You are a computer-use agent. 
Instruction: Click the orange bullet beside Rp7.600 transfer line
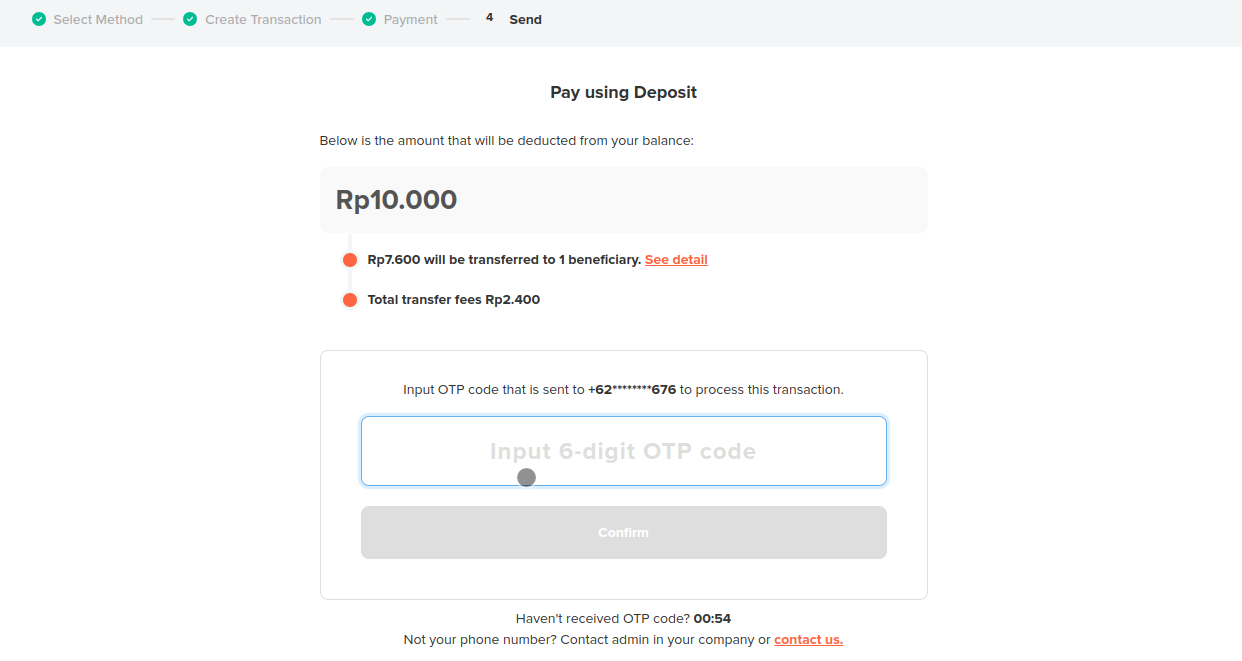(x=350, y=260)
